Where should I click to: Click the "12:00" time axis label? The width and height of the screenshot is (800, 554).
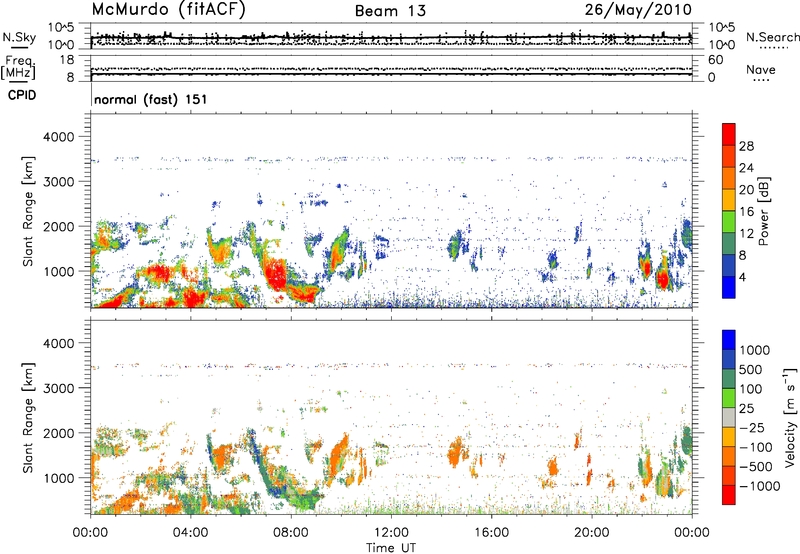(391, 533)
